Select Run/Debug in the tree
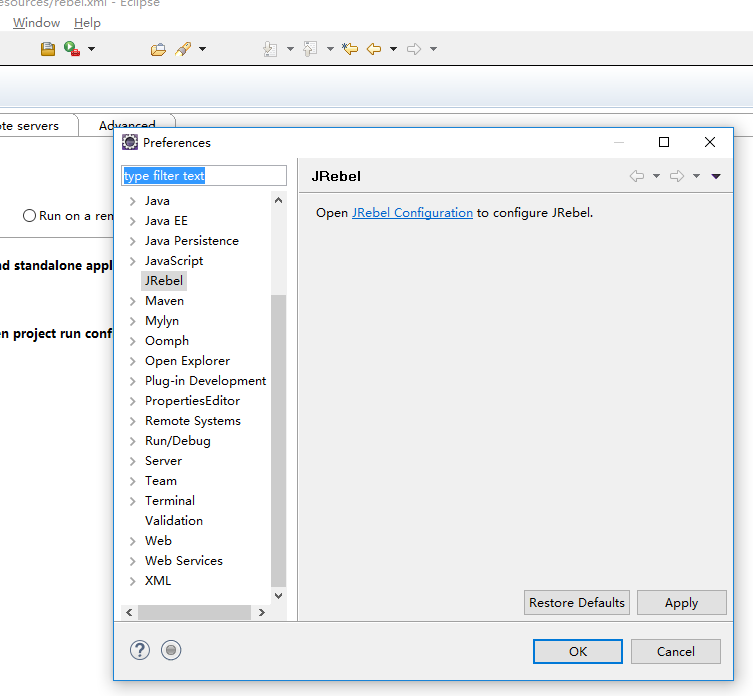The height and width of the screenshot is (696, 753). (178, 440)
